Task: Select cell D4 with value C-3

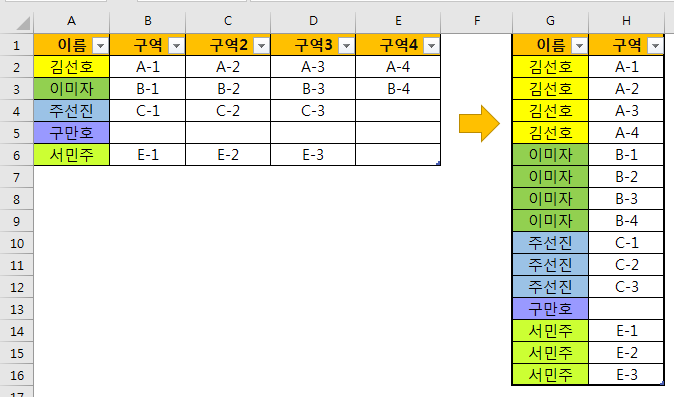Action: tap(313, 111)
